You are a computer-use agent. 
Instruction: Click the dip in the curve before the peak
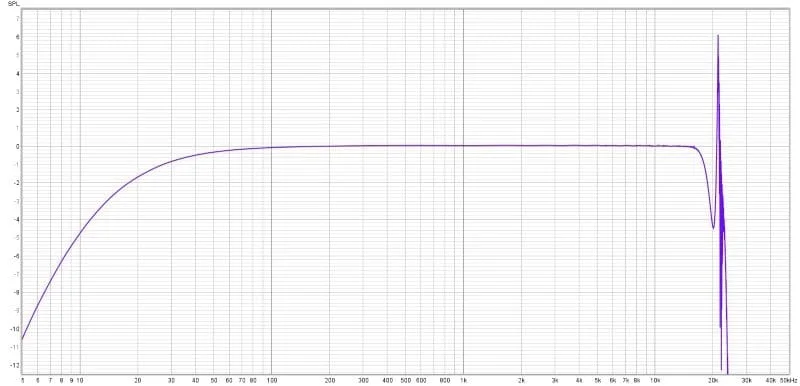tap(713, 227)
